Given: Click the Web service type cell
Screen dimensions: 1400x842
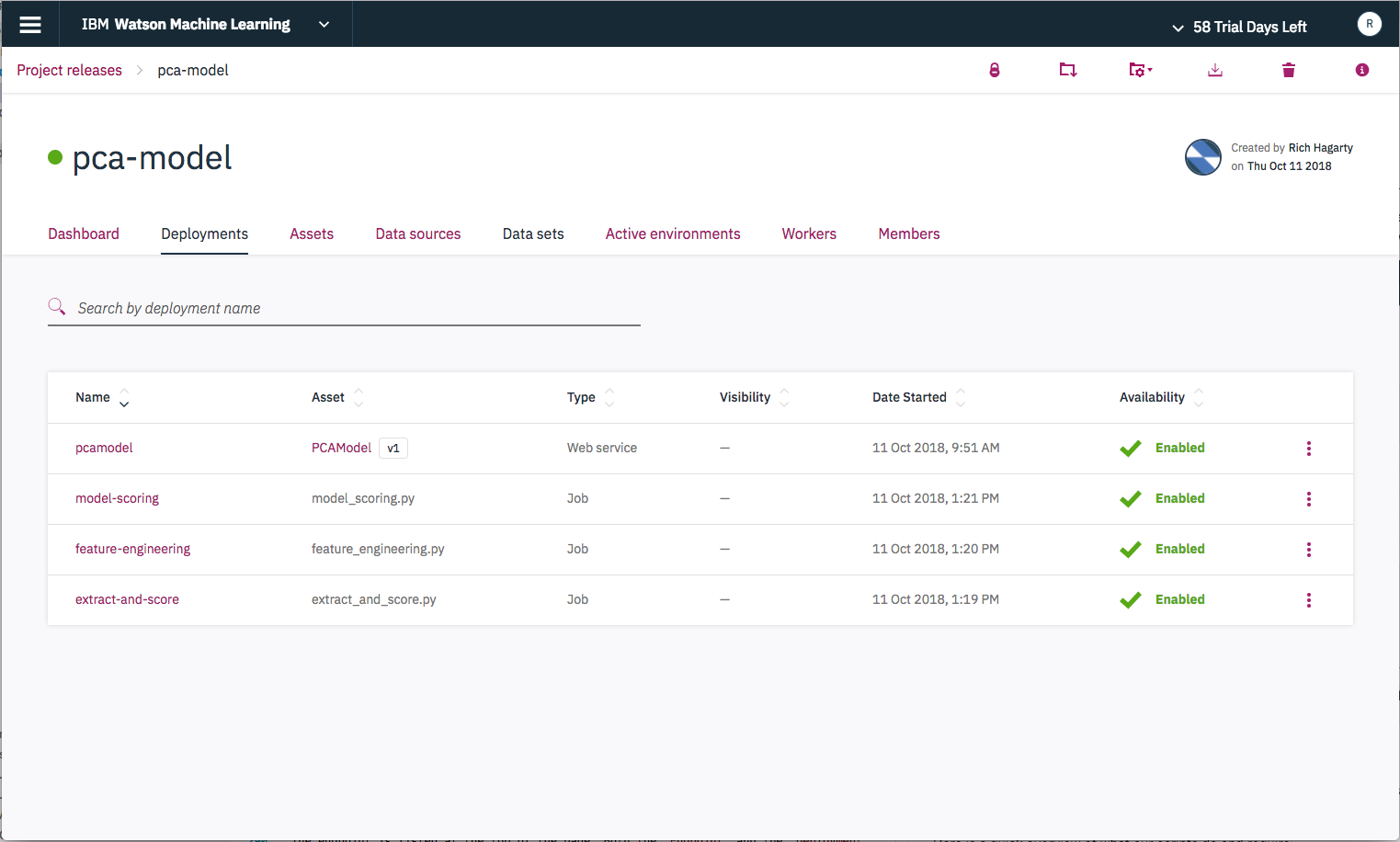Looking at the screenshot, I should (x=602, y=448).
